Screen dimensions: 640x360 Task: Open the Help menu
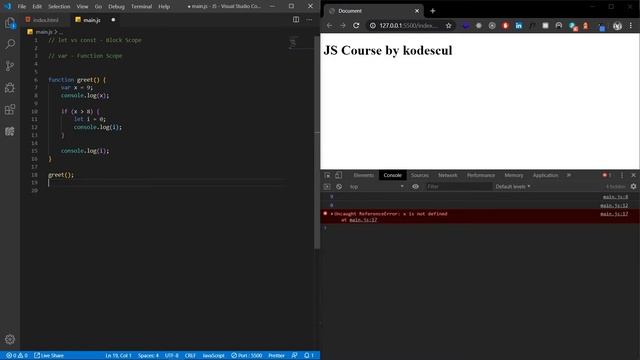pos(164,7)
